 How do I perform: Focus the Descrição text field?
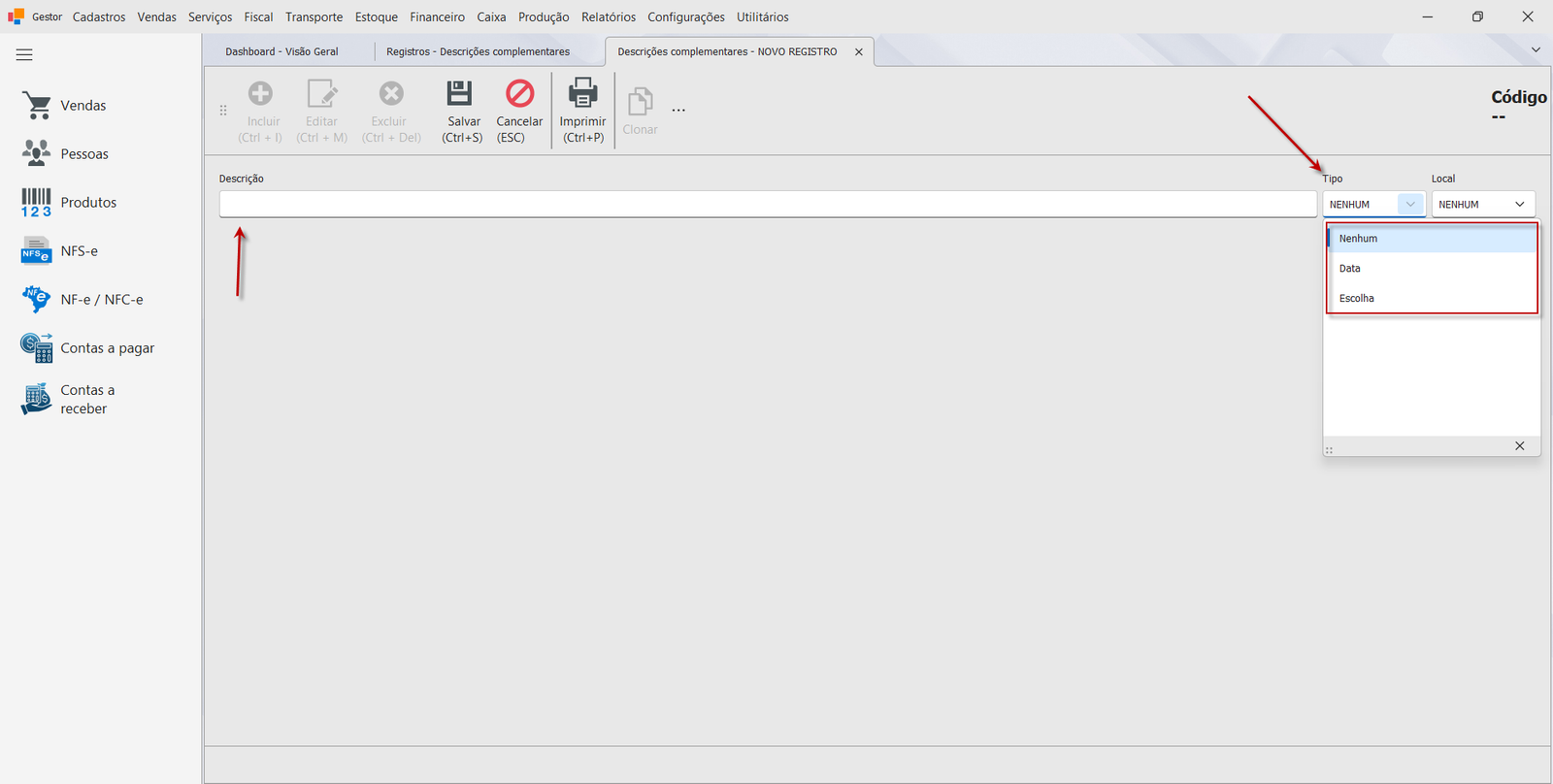click(768, 204)
